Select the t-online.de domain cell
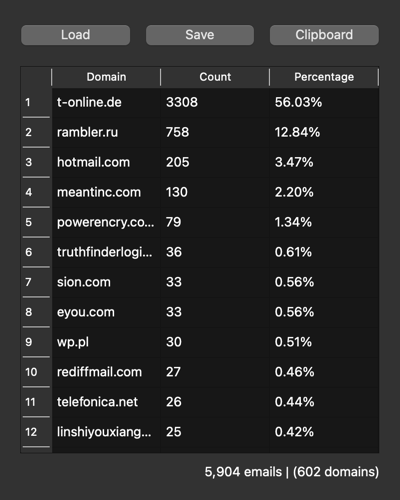 (106, 102)
